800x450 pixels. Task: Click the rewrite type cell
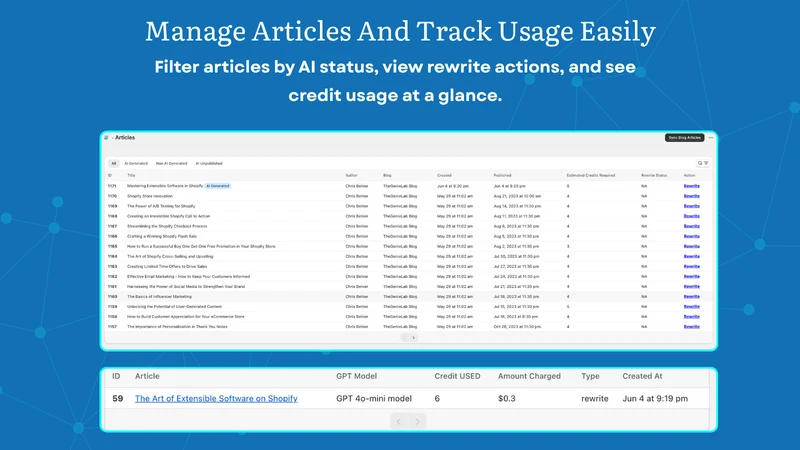click(x=595, y=398)
